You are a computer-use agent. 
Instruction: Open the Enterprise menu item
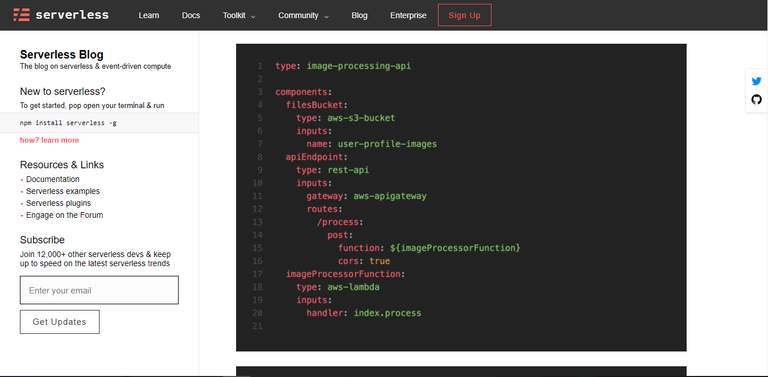408,15
